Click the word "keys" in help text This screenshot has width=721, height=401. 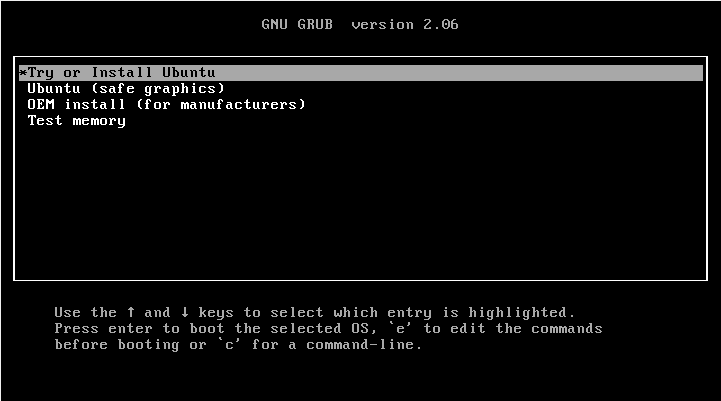(216, 313)
